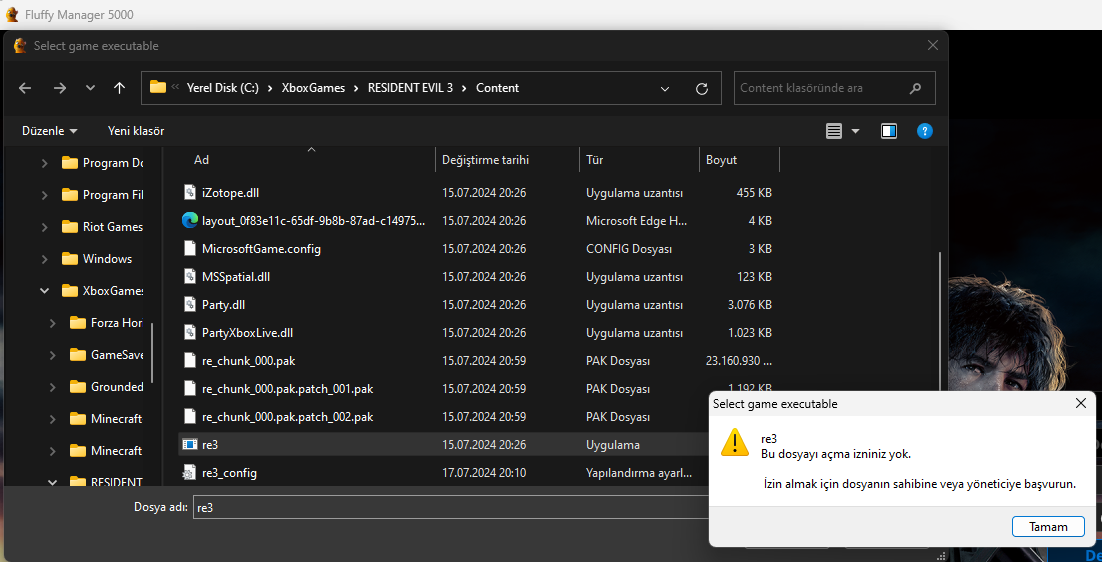Select the MSSpatial.dll file icon

coord(189,276)
